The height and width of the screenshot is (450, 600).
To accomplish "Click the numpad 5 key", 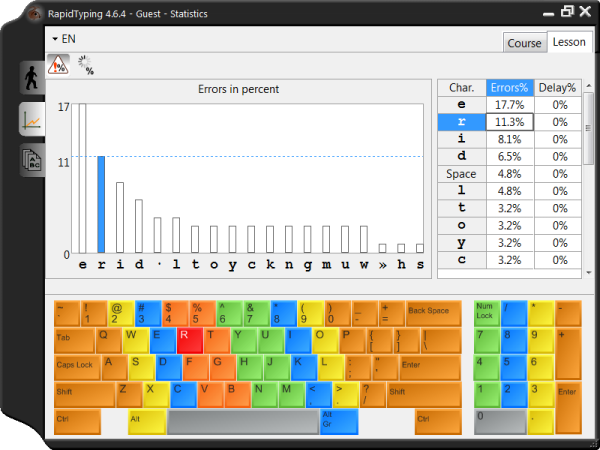I will tap(514, 368).
